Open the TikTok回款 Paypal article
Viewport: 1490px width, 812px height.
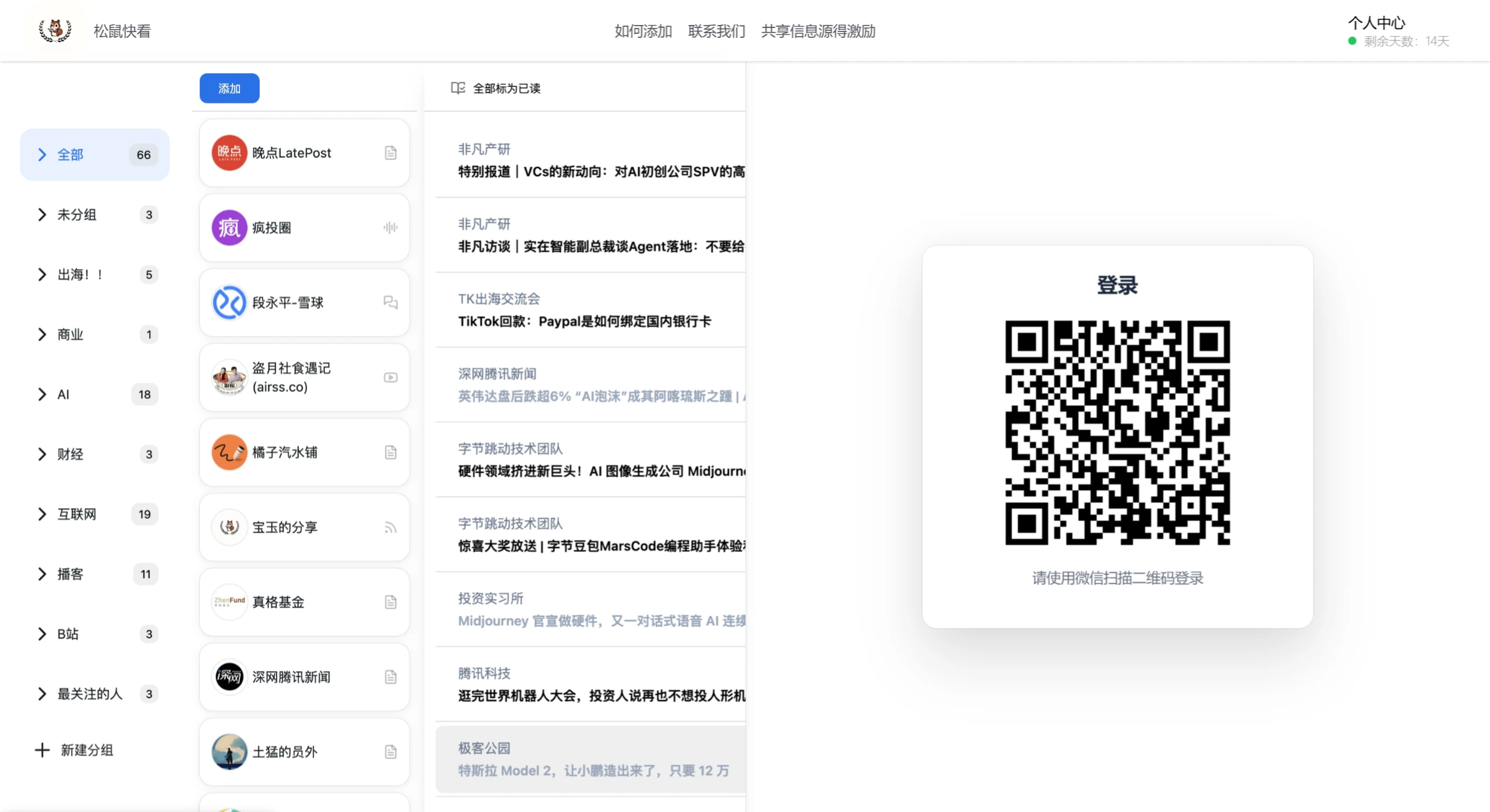[x=584, y=321]
